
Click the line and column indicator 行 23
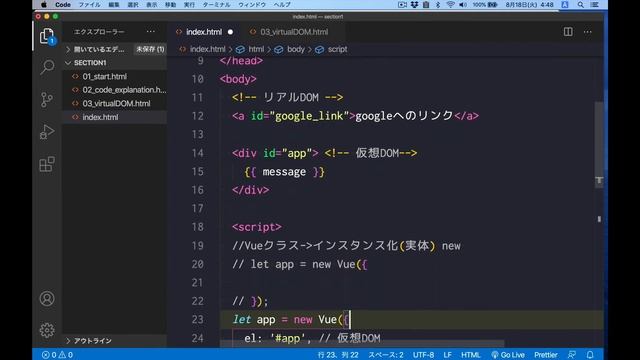338,355
